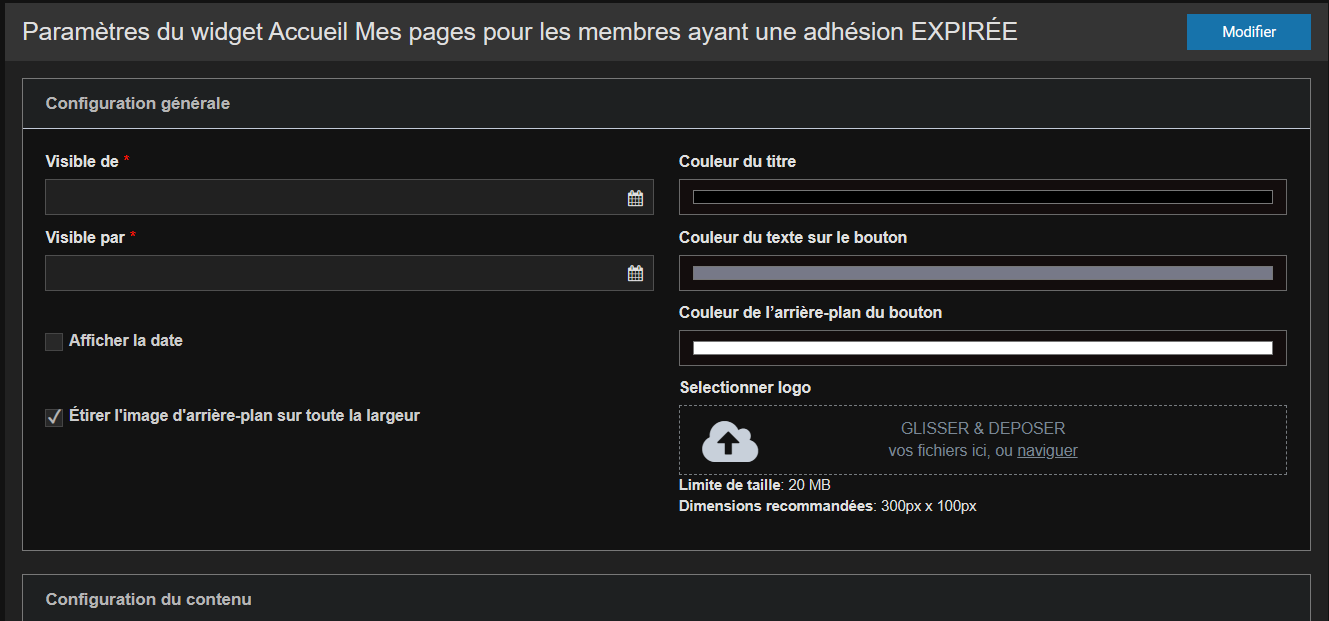Collapse the Configuration générale section header
The image size is (1329, 621).
138,104
